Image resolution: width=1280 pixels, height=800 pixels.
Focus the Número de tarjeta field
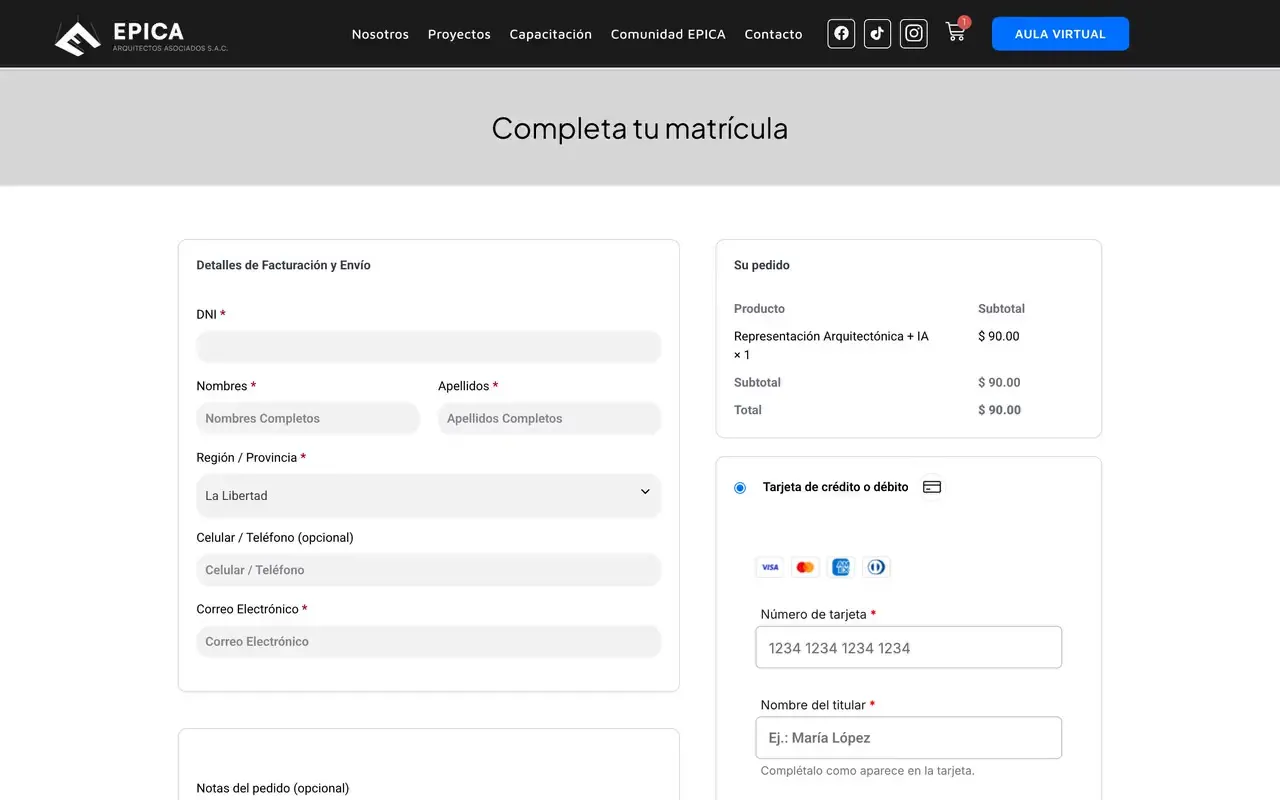(x=909, y=648)
